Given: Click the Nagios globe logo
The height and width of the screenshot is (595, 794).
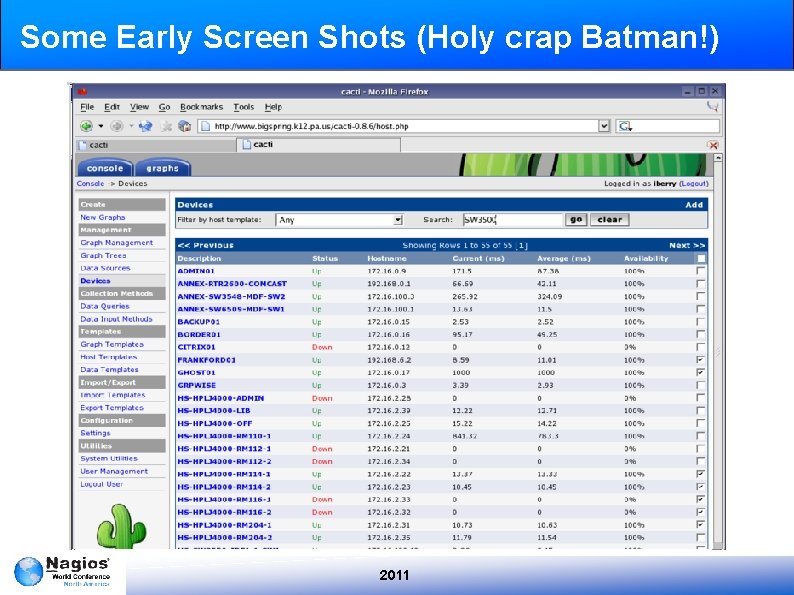Looking at the screenshot, I should tap(28, 571).
